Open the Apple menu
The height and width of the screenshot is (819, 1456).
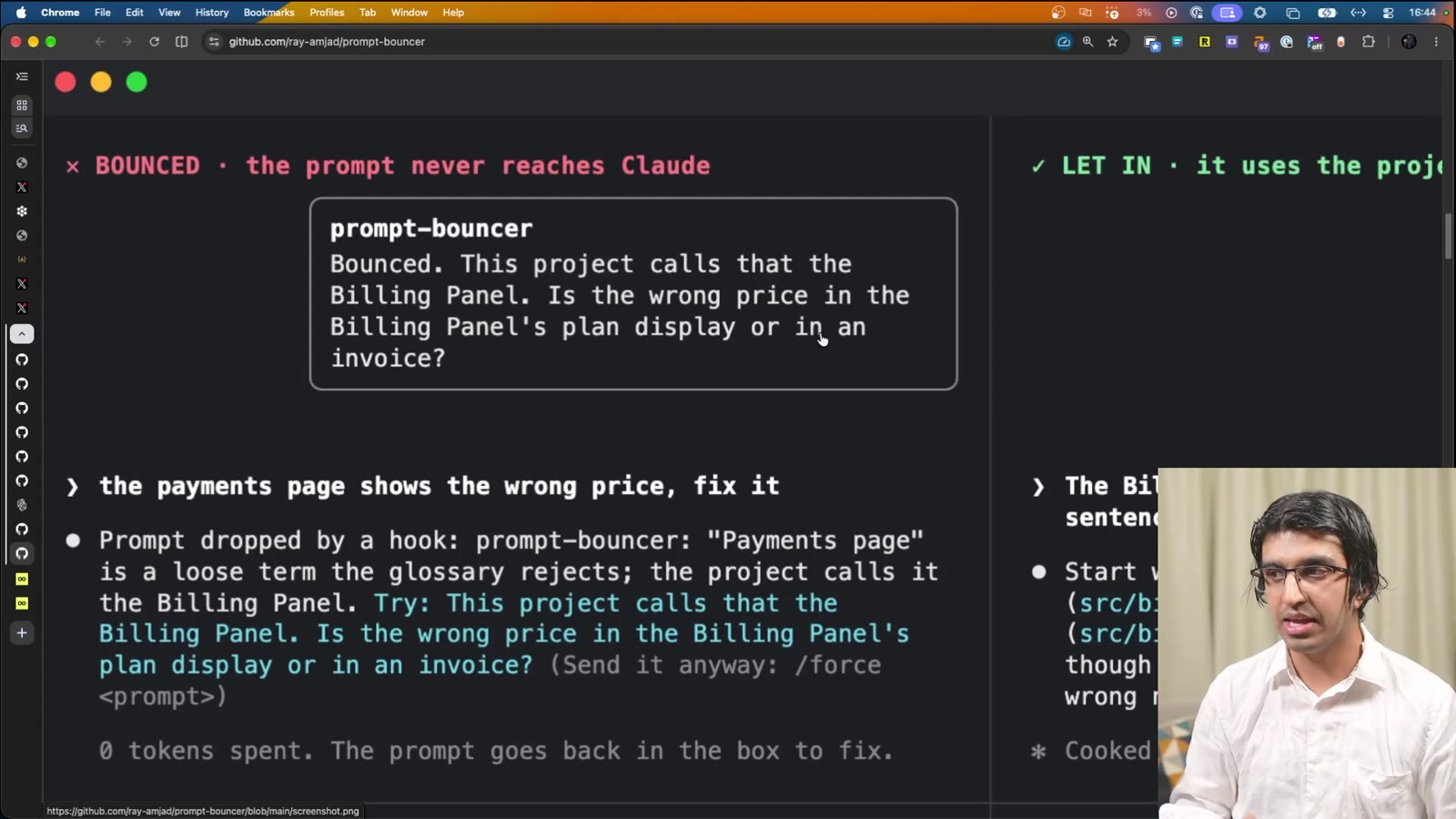tap(21, 13)
